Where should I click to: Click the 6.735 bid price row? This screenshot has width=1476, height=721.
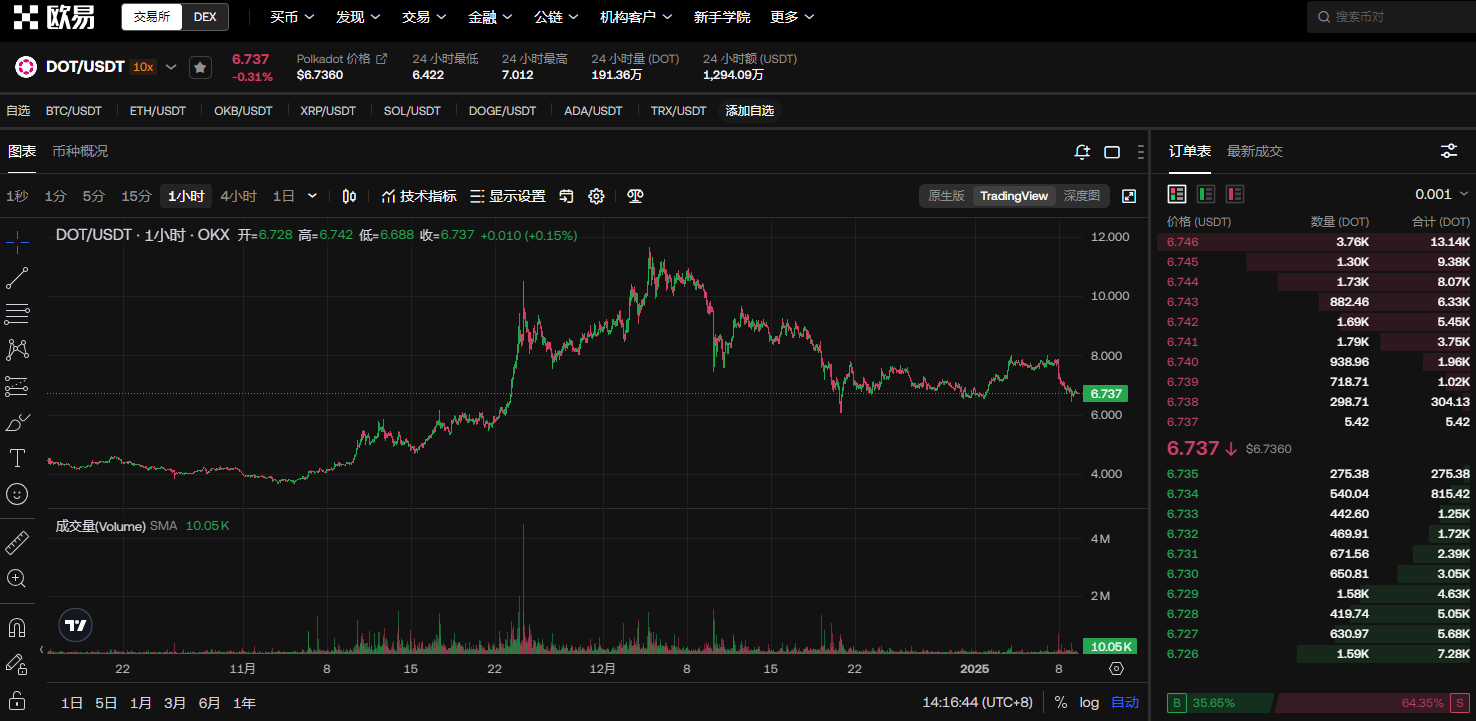(x=1315, y=474)
